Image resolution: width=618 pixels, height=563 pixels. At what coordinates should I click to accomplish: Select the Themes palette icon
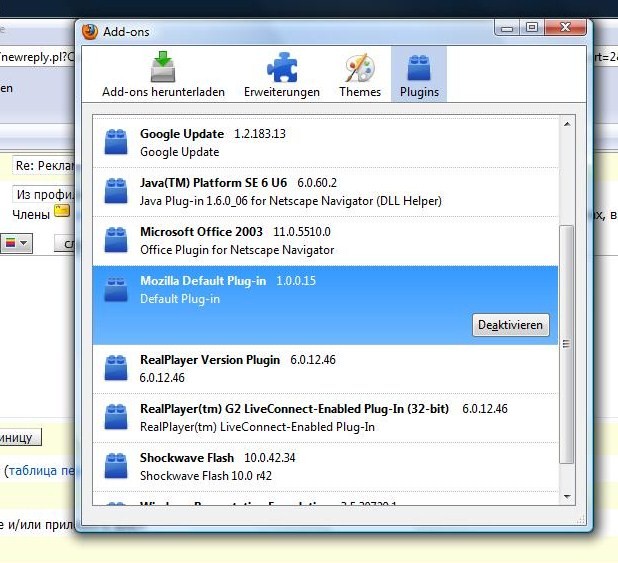click(360, 67)
